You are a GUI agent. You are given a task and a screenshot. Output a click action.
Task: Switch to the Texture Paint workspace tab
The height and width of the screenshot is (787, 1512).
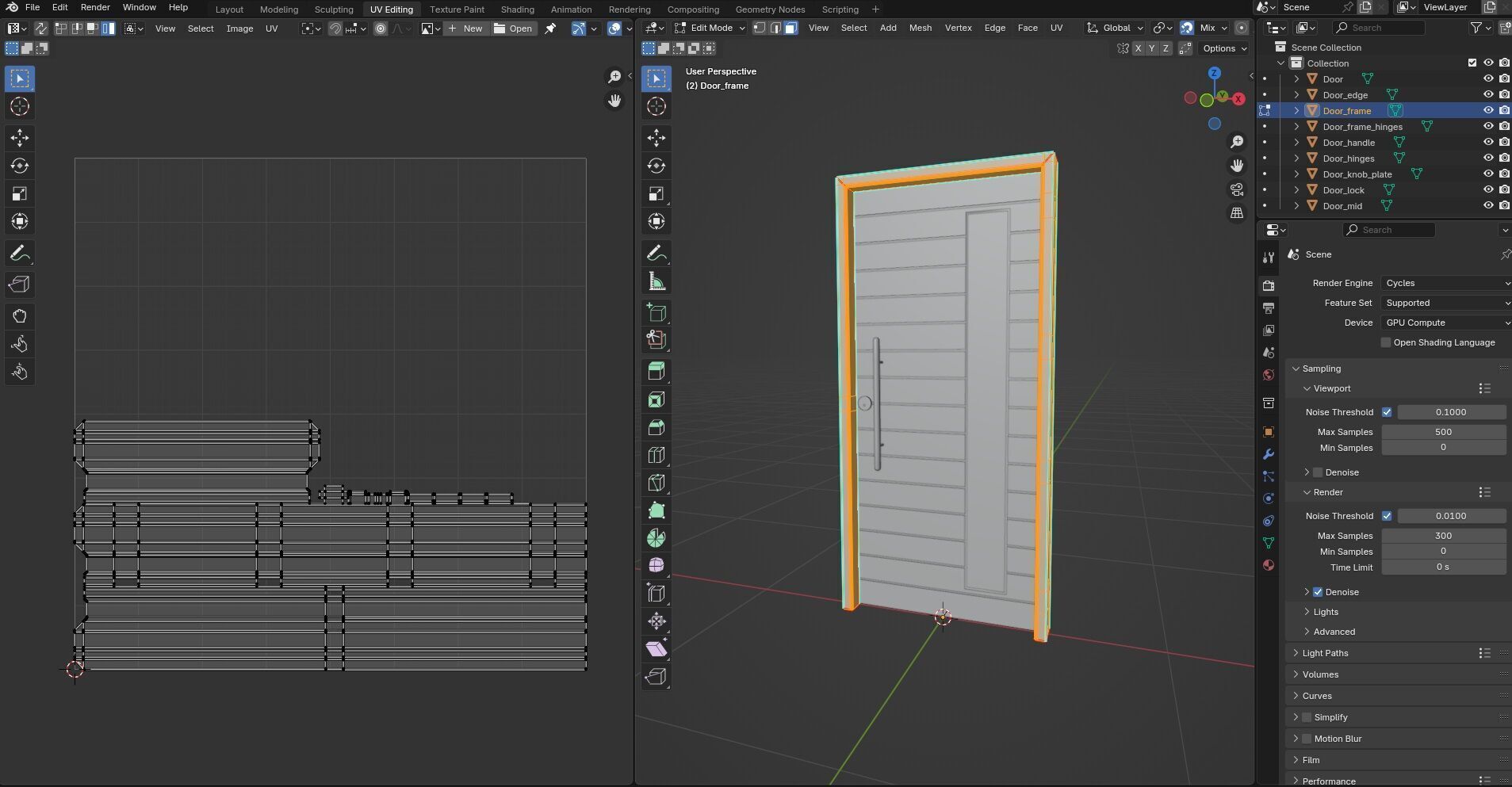click(457, 10)
